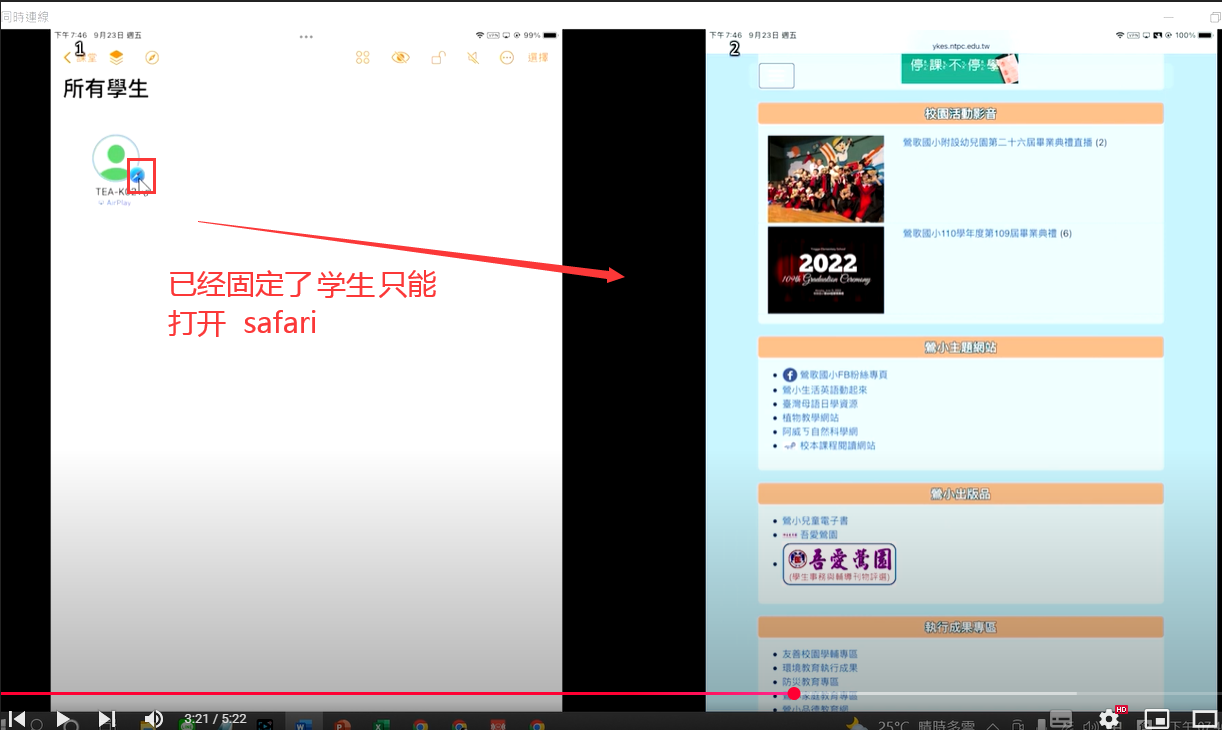Open video settings gear icon

click(x=1109, y=718)
